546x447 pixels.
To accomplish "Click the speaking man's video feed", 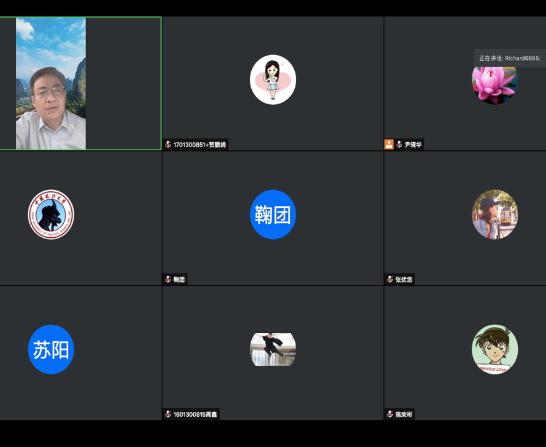I will pos(51,84).
